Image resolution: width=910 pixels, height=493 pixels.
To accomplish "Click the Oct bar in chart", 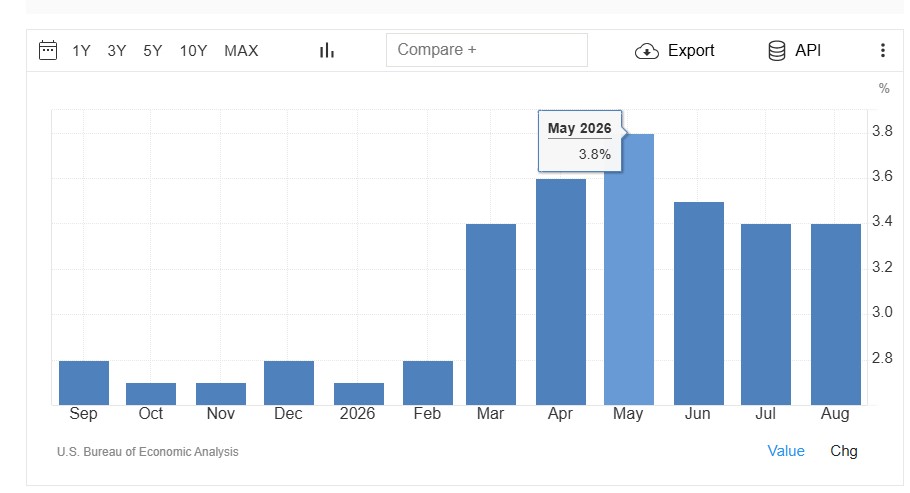I will 151,394.
